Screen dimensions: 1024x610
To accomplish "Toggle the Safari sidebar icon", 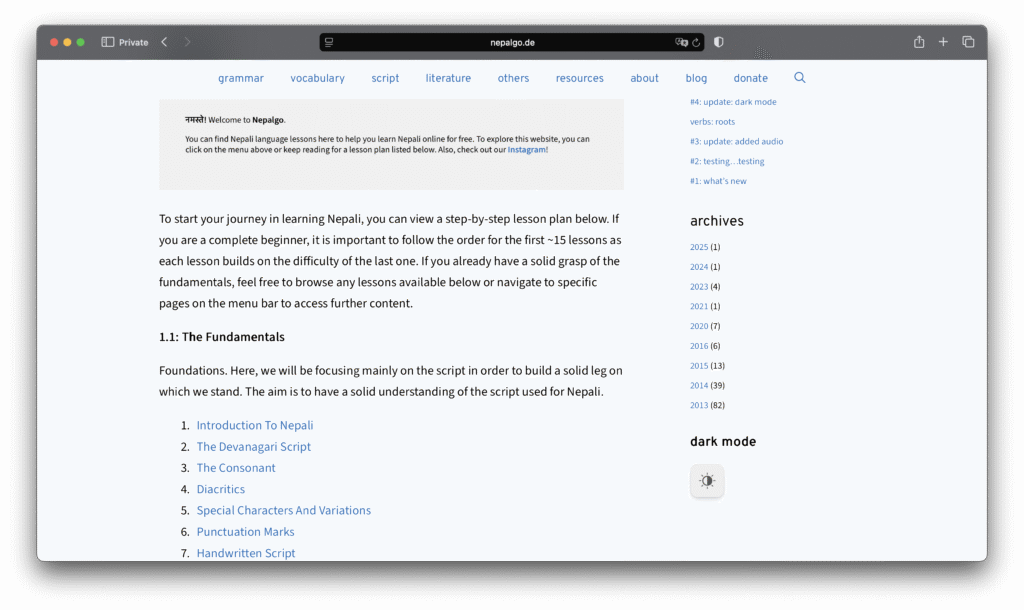I will (x=108, y=42).
